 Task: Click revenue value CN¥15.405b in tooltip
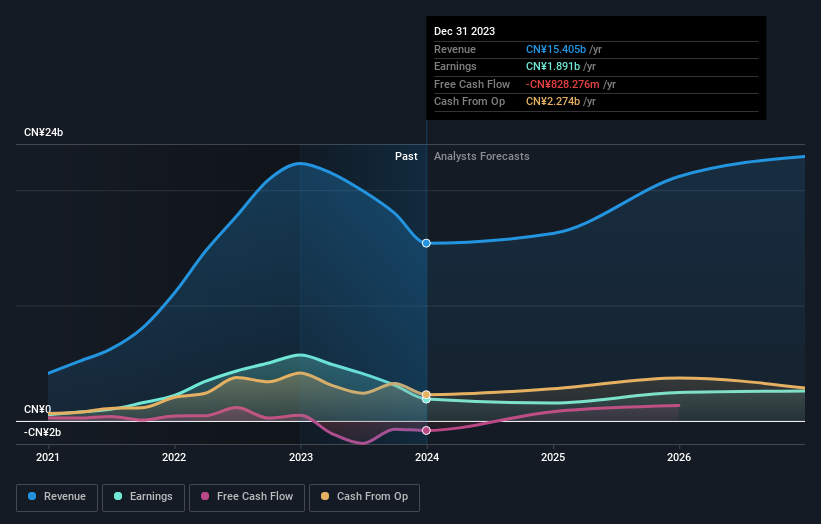click(556, 49)
